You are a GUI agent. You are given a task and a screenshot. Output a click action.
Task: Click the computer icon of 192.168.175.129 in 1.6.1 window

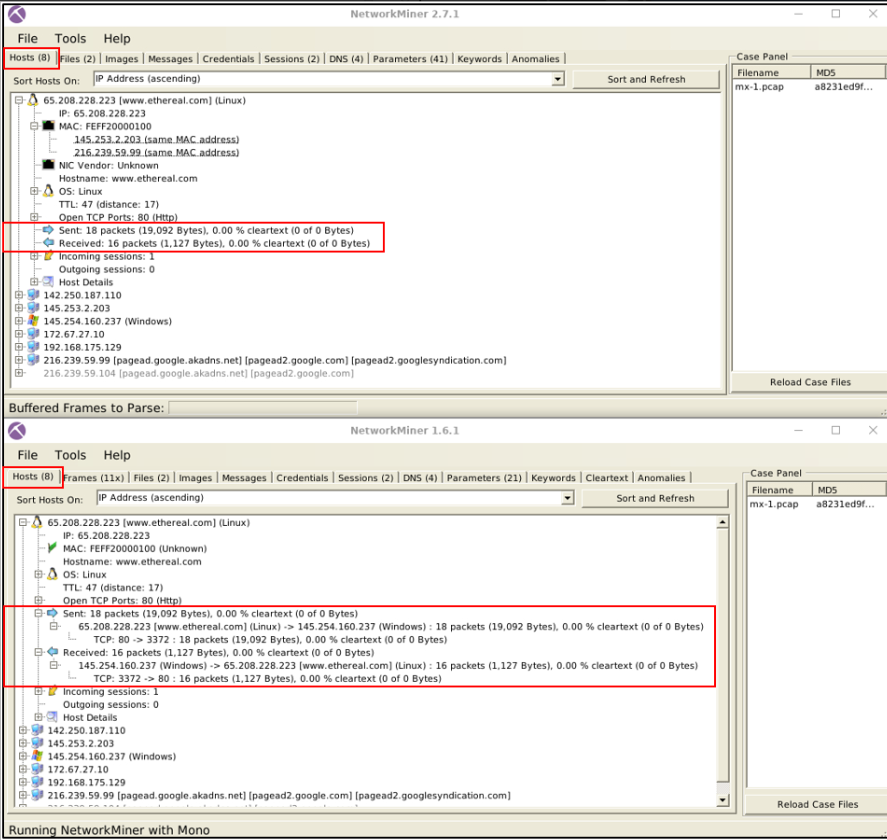point(37,782)
